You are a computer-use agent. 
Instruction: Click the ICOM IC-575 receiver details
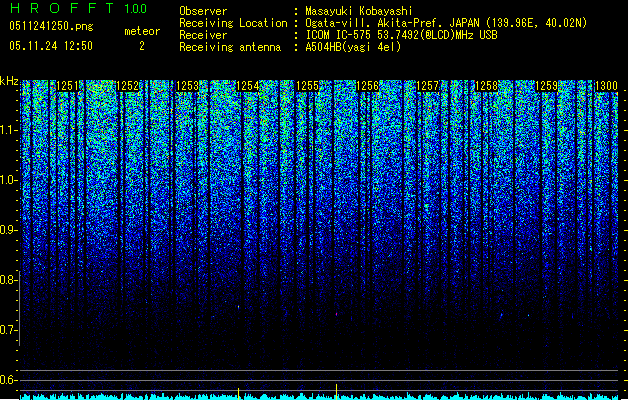[x=402, y=35]
